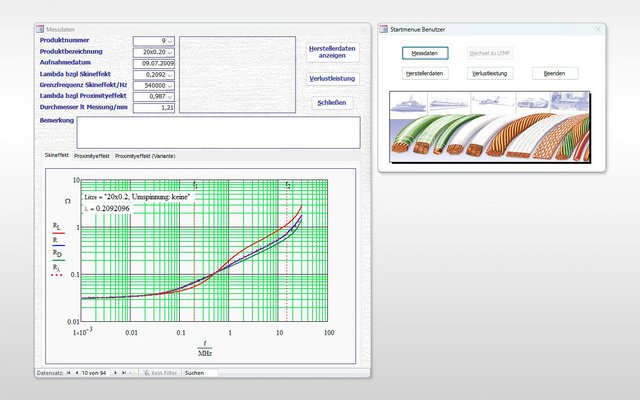Screen dimensions: 640x400
Task: Go to first record in navigator
Action: (x=67, y=372)
